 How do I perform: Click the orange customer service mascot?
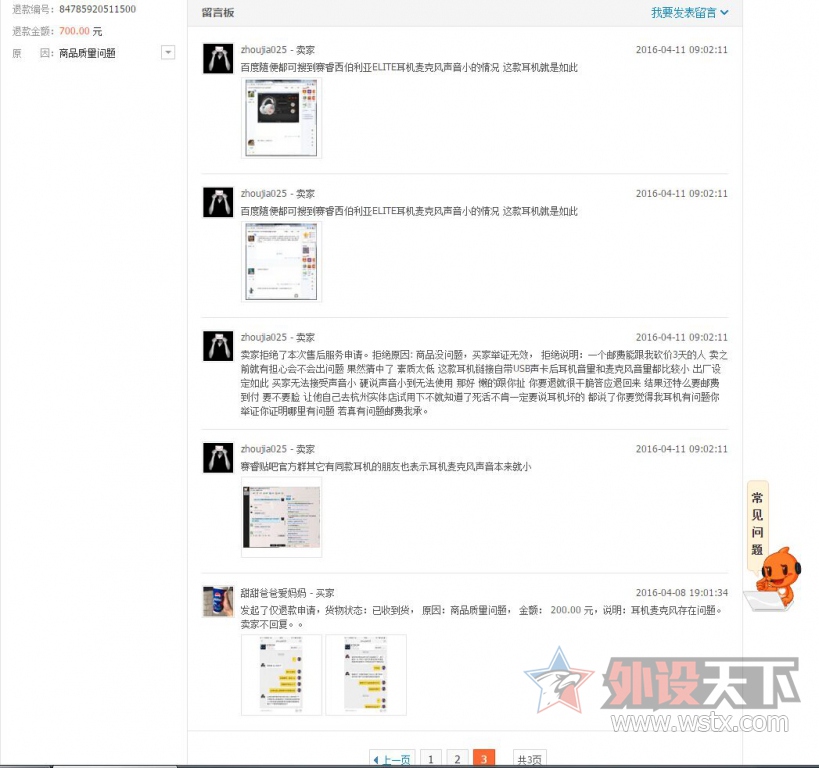point(775,579)
